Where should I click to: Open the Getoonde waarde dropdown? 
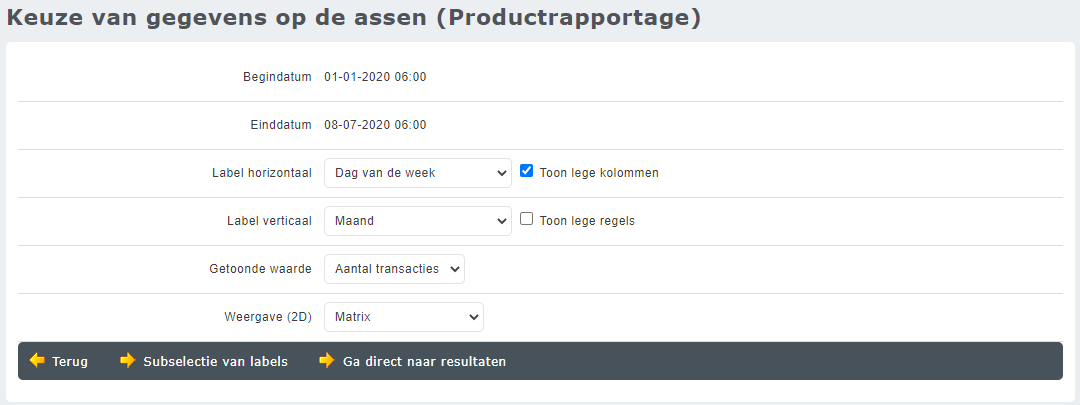pos(394,269)
